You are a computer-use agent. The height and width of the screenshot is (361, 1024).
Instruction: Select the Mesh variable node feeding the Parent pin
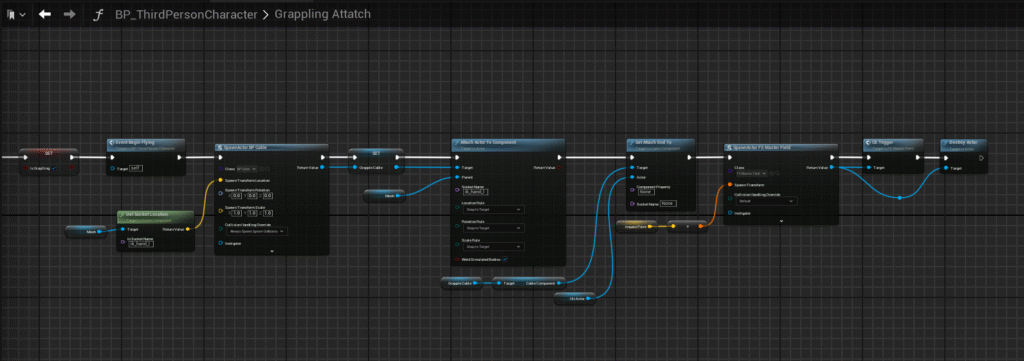pos(384,195)
